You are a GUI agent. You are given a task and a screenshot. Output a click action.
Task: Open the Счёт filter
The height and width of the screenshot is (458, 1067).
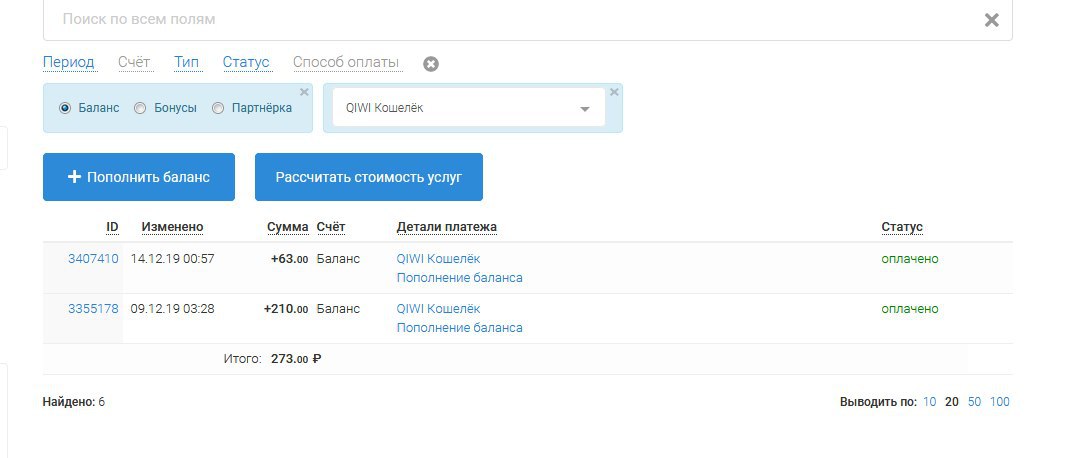[134, 63]
